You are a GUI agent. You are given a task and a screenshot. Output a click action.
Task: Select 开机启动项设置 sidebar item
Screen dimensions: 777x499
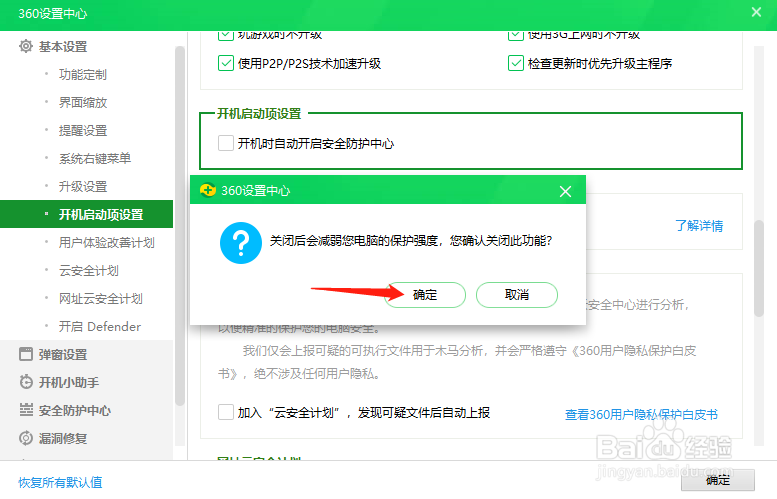click(x=86, y=214)
